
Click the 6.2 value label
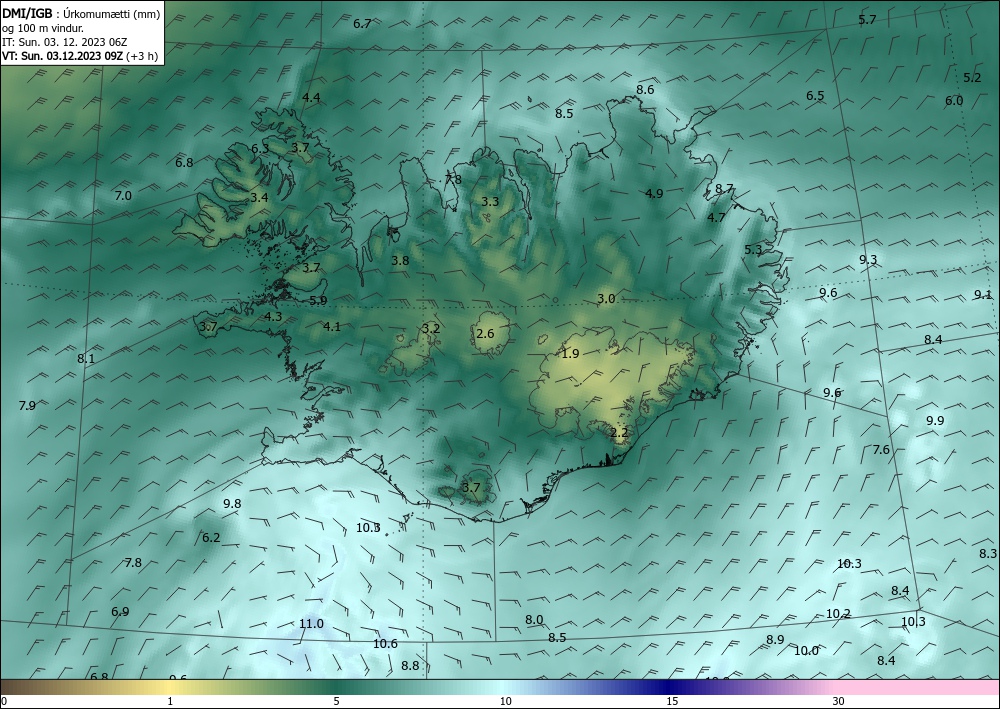211,538
